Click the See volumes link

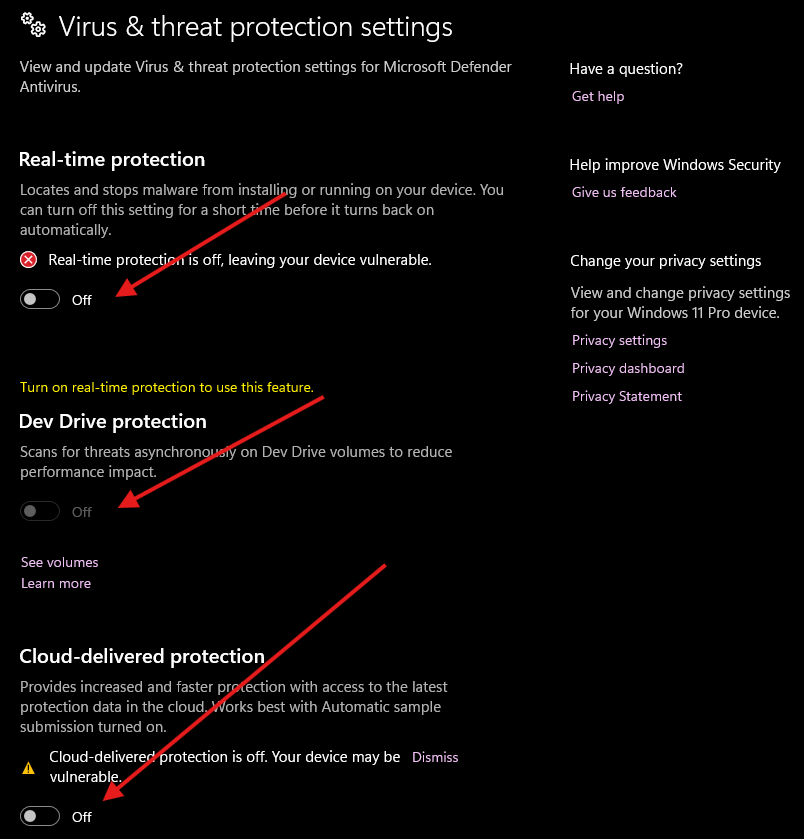[x=59, y=562]
